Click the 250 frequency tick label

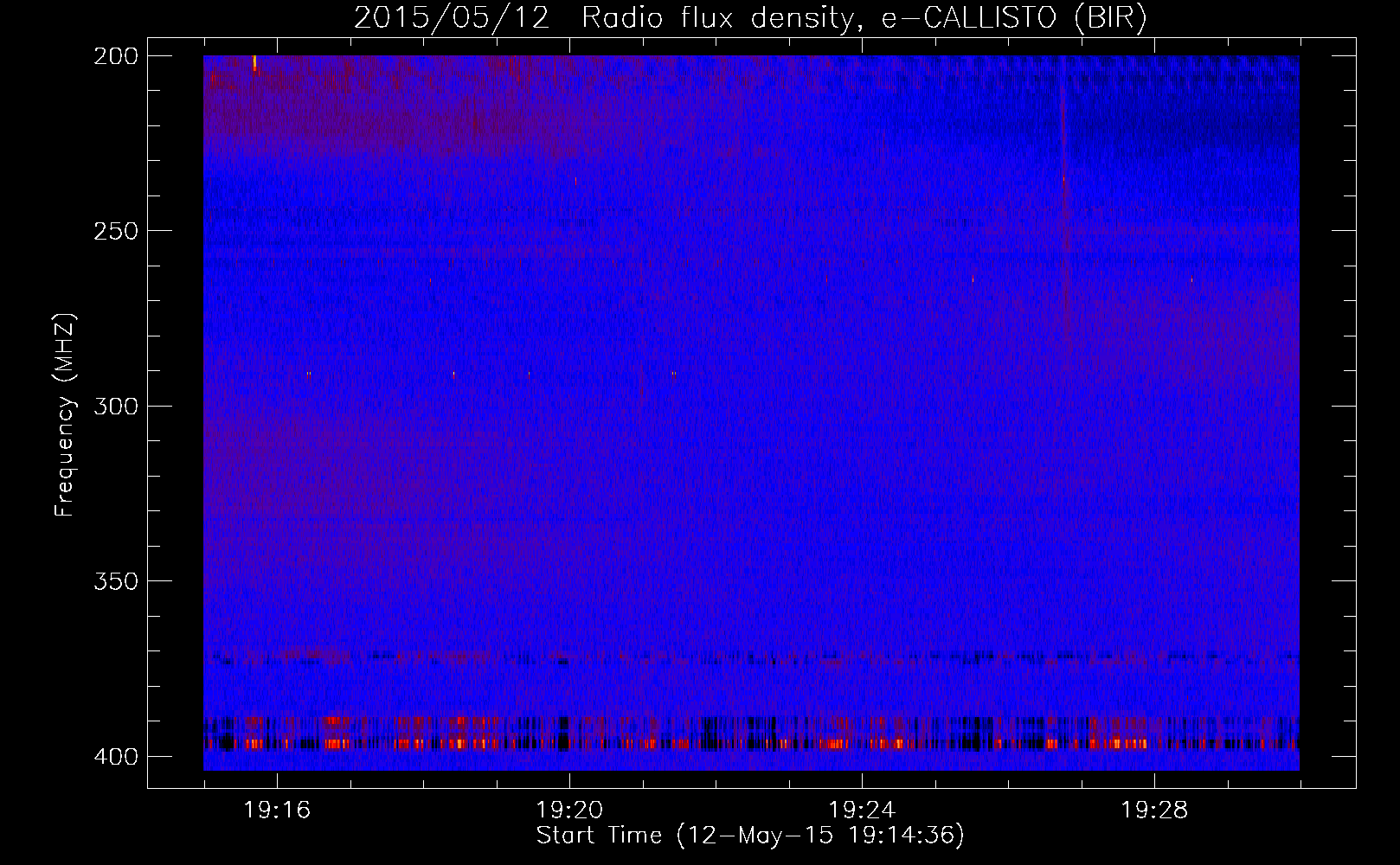click(116, 231)
